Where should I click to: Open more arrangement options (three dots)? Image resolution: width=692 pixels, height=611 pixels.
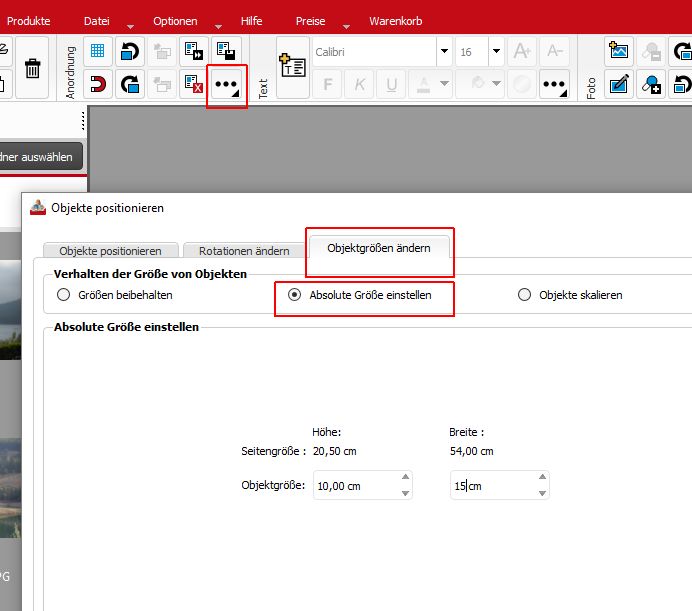226,85
